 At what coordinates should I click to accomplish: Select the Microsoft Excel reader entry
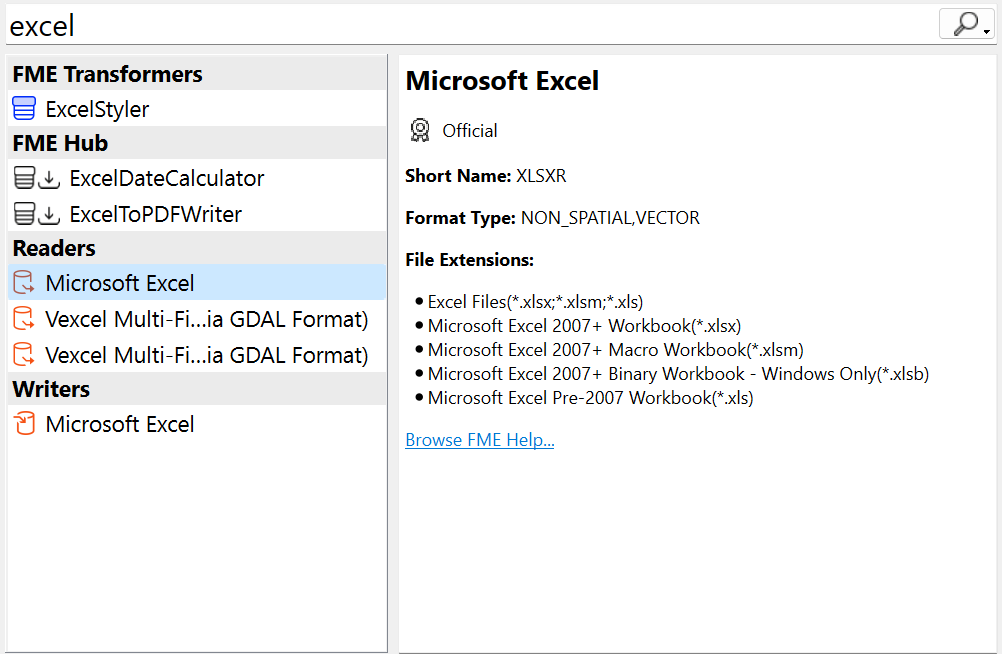coord(120,283)
